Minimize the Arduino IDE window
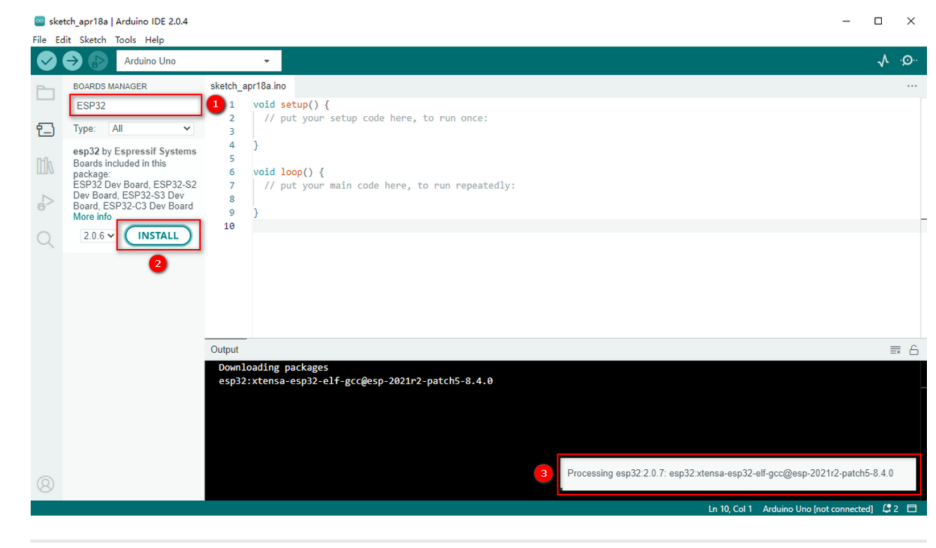 [x=846, y=21]
